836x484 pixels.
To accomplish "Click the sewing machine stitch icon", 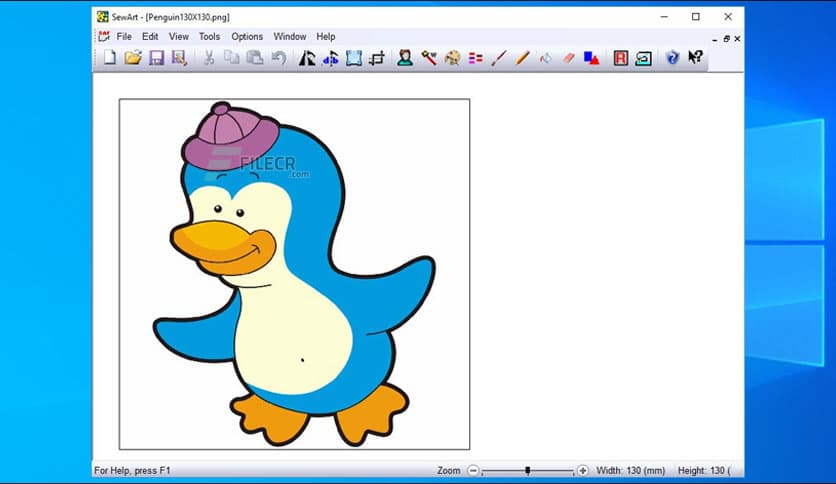I will tap(644, 58).
